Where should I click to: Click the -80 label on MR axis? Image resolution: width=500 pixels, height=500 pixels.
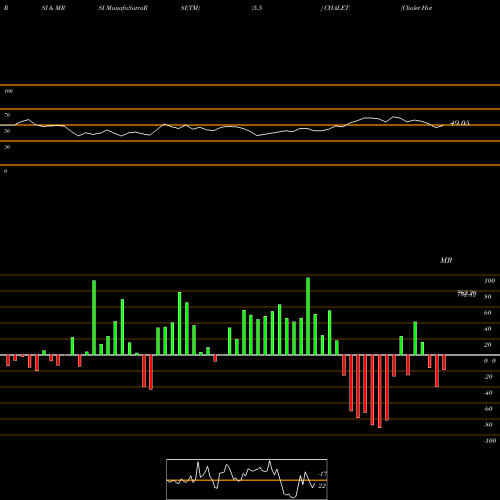[x=488, y=425]
